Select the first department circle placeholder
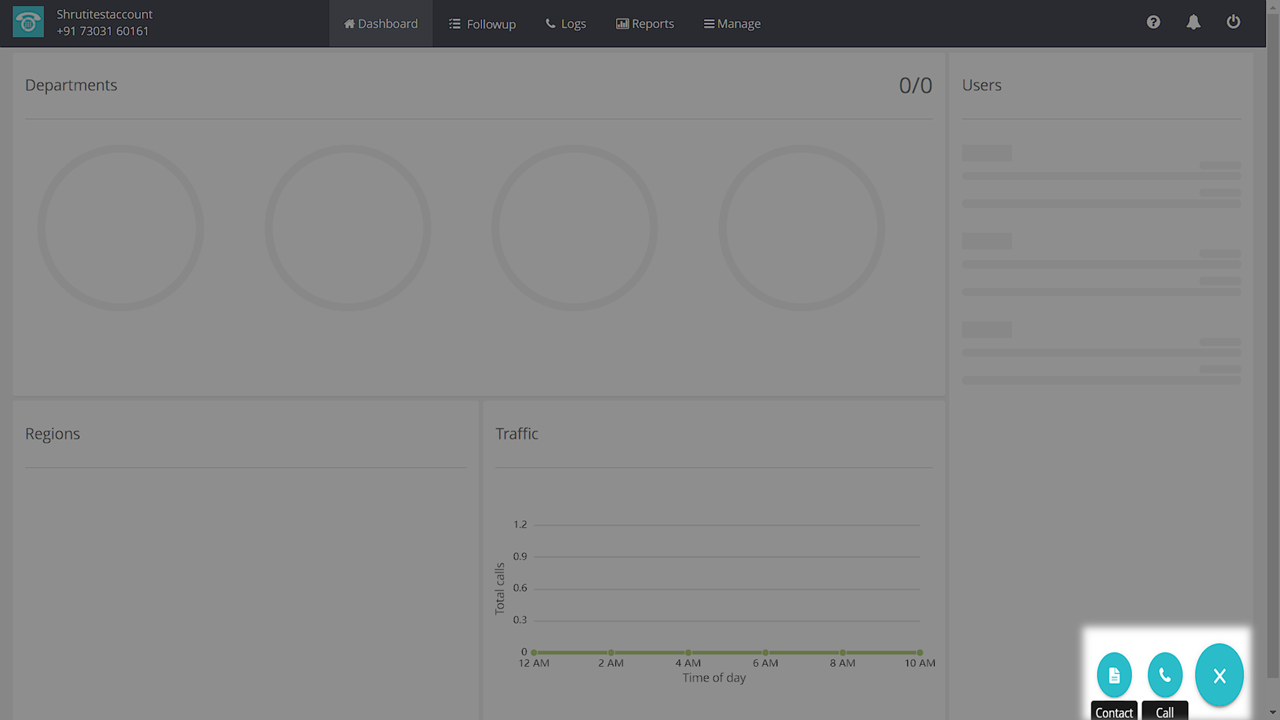The image size is (1280, 720). [121, 228]
